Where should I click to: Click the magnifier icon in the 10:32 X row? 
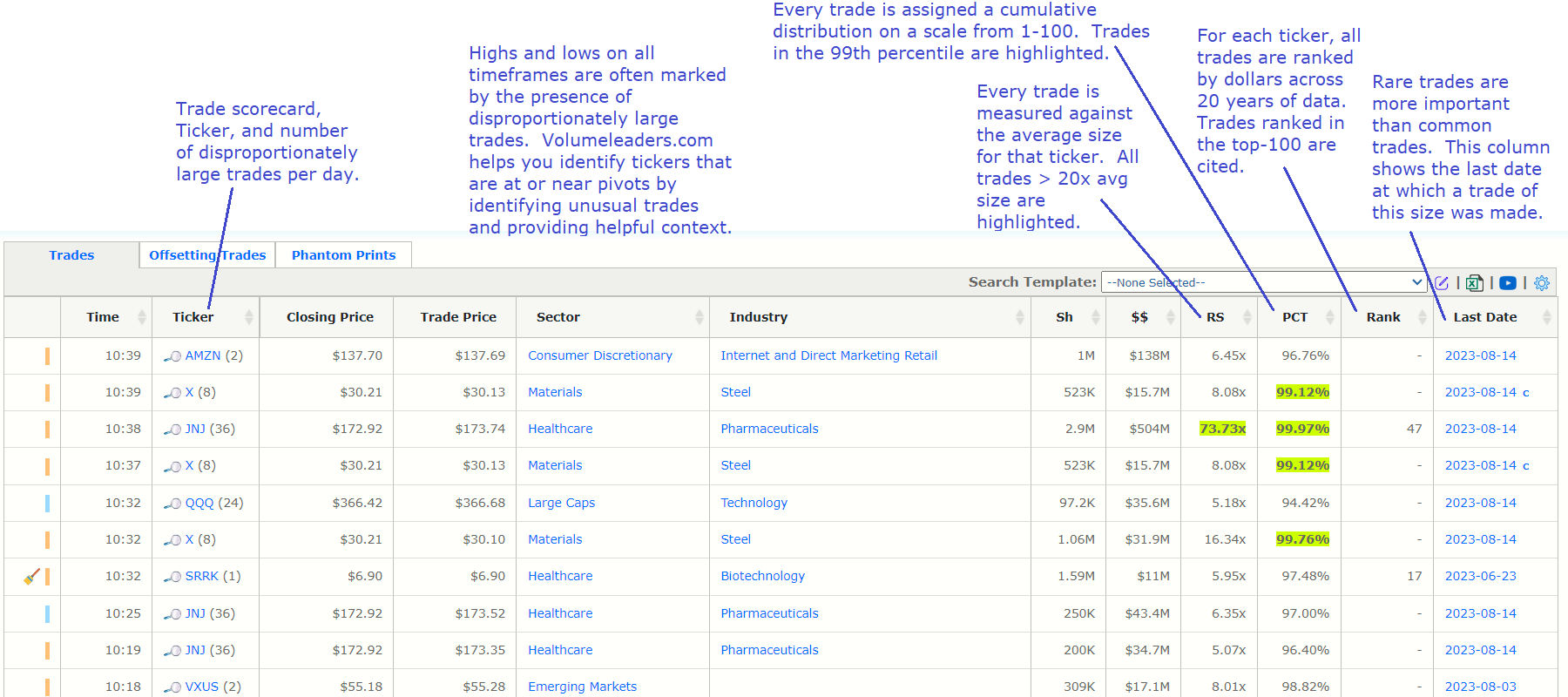point(172,540)
